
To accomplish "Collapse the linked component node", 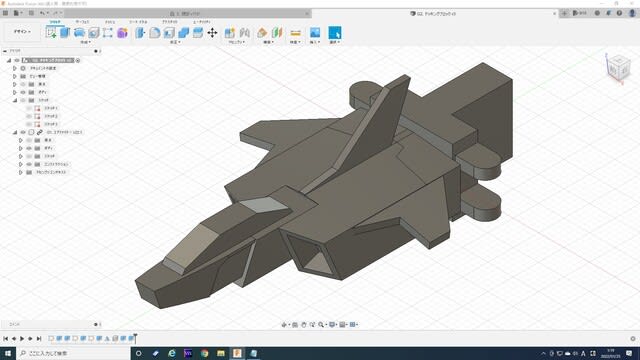I will tap(15, 132).
